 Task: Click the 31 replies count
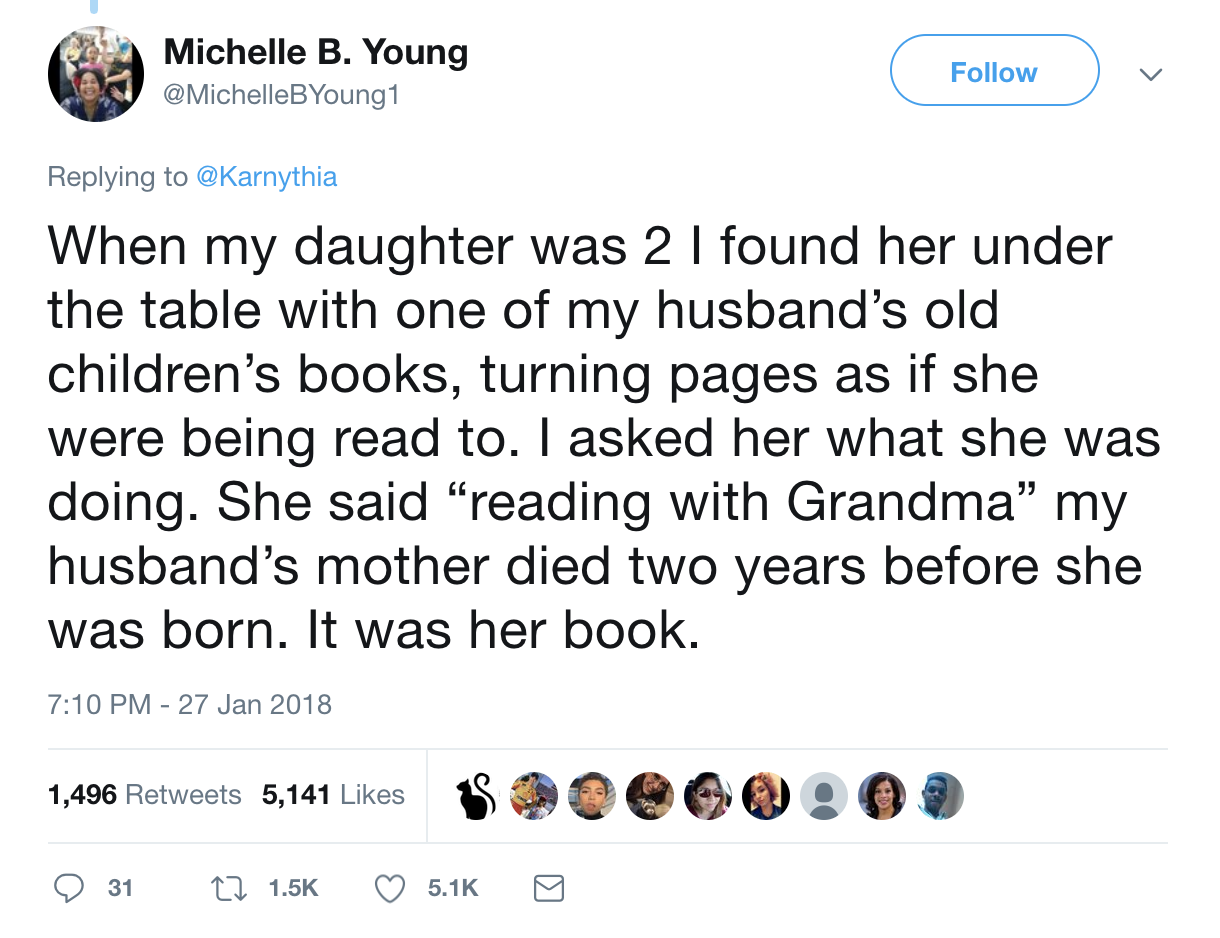(120, 888)
